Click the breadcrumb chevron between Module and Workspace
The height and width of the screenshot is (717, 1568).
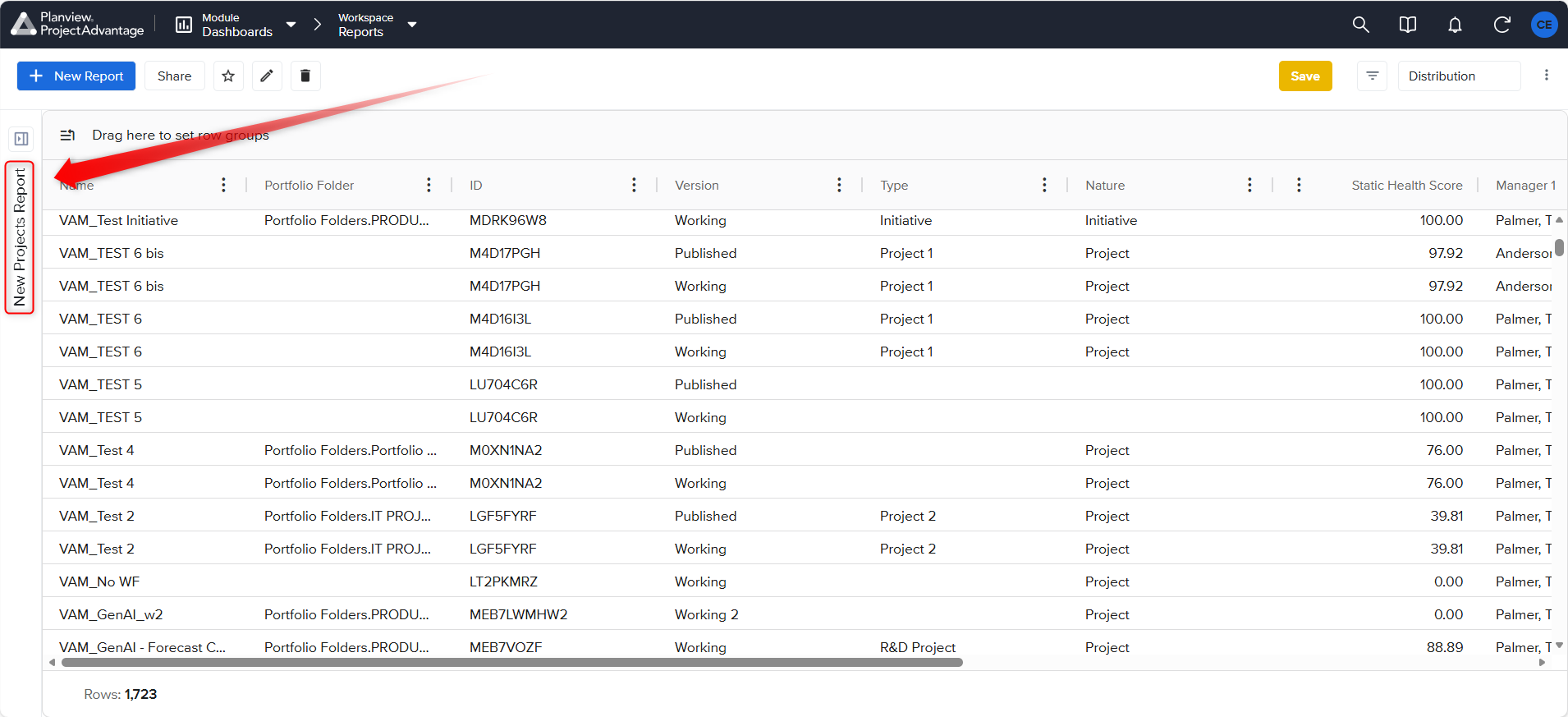click(x=317, y=25)
